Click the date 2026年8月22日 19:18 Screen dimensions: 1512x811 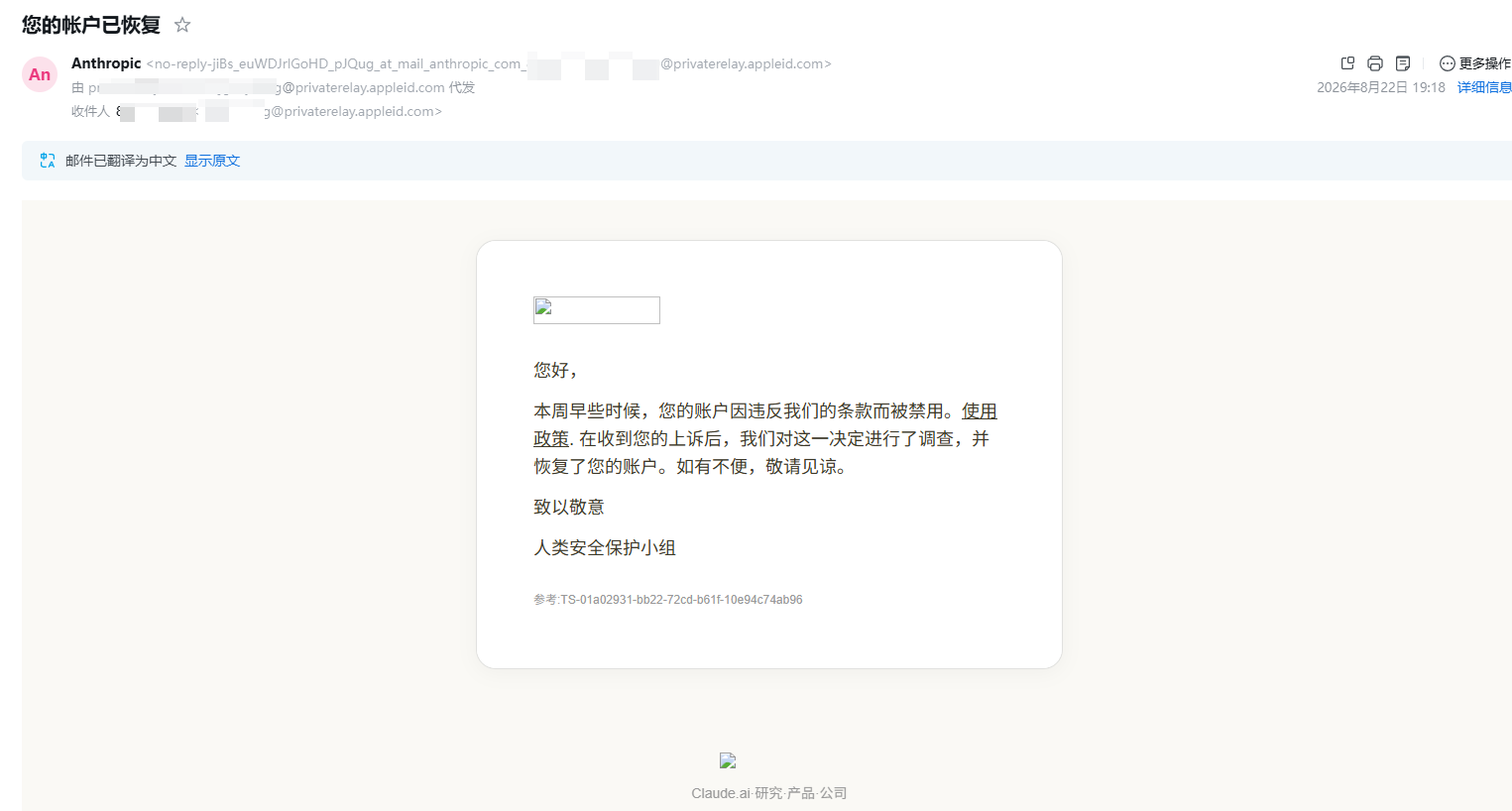(x=1381, y=87)
